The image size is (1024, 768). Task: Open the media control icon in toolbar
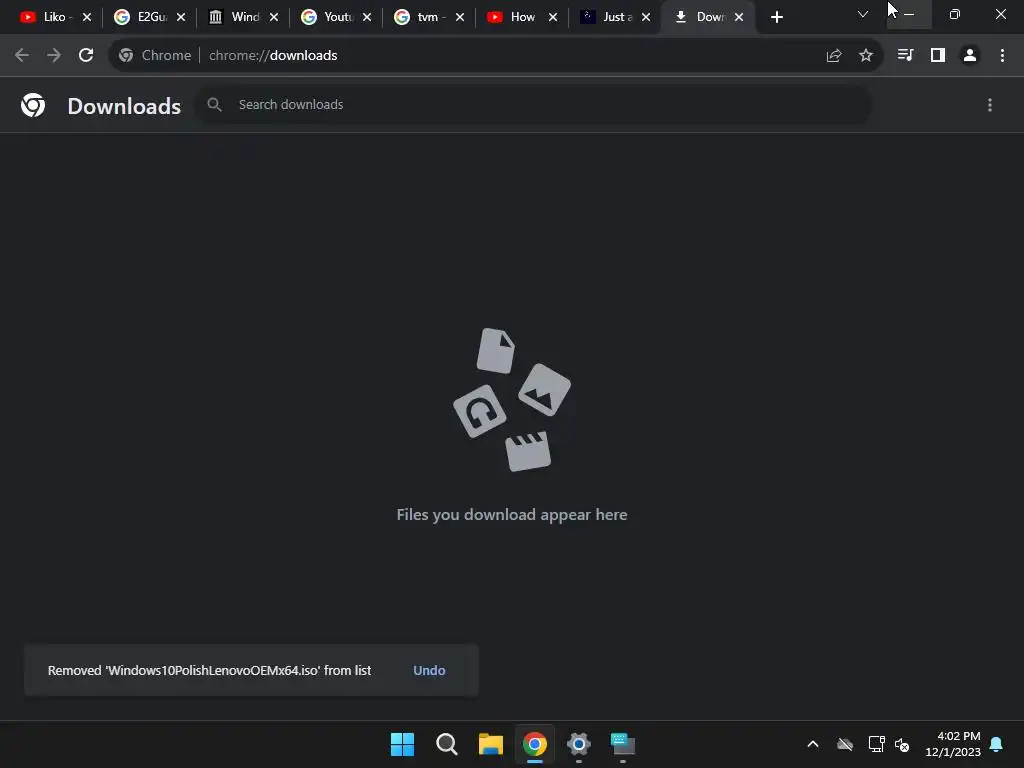(x=905, y=56)
